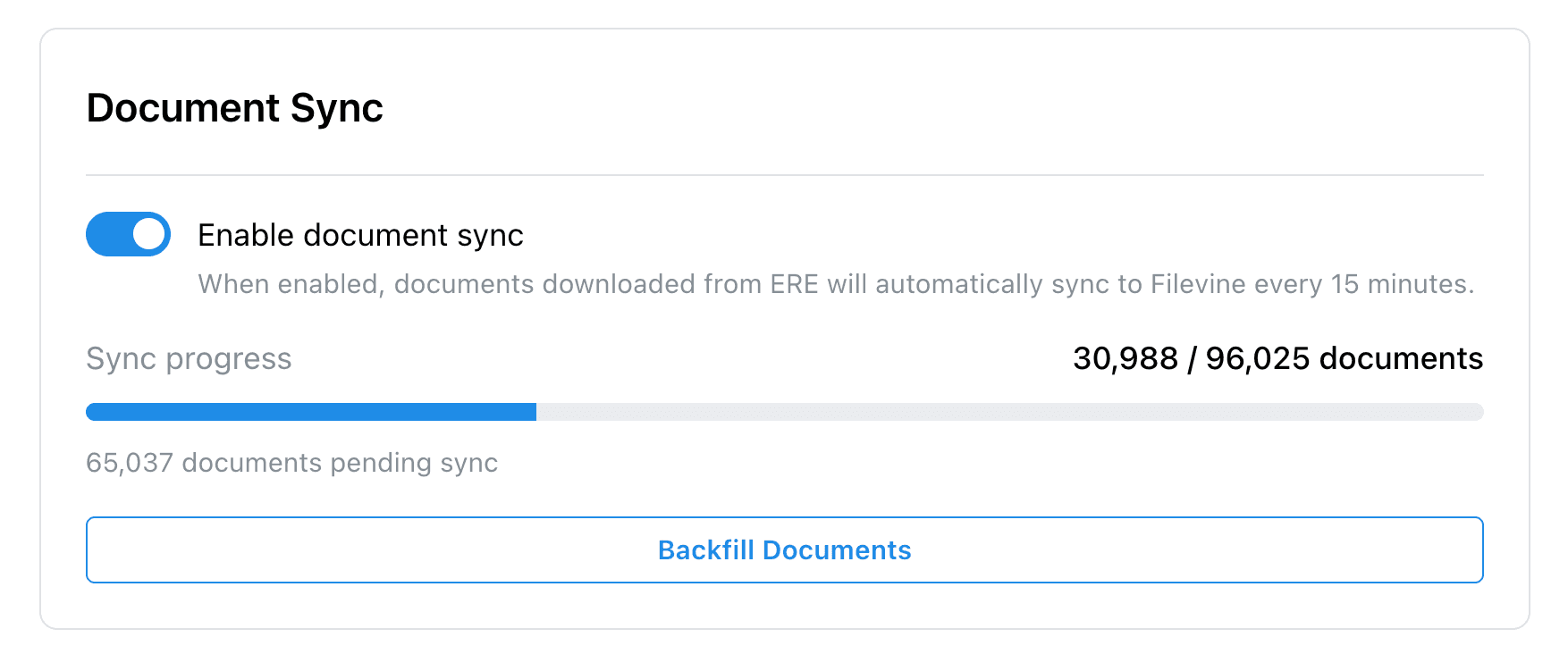Click the word Filevine in the description
1568x654 pixels.
pyautogui.click(x=1198, y=284)
